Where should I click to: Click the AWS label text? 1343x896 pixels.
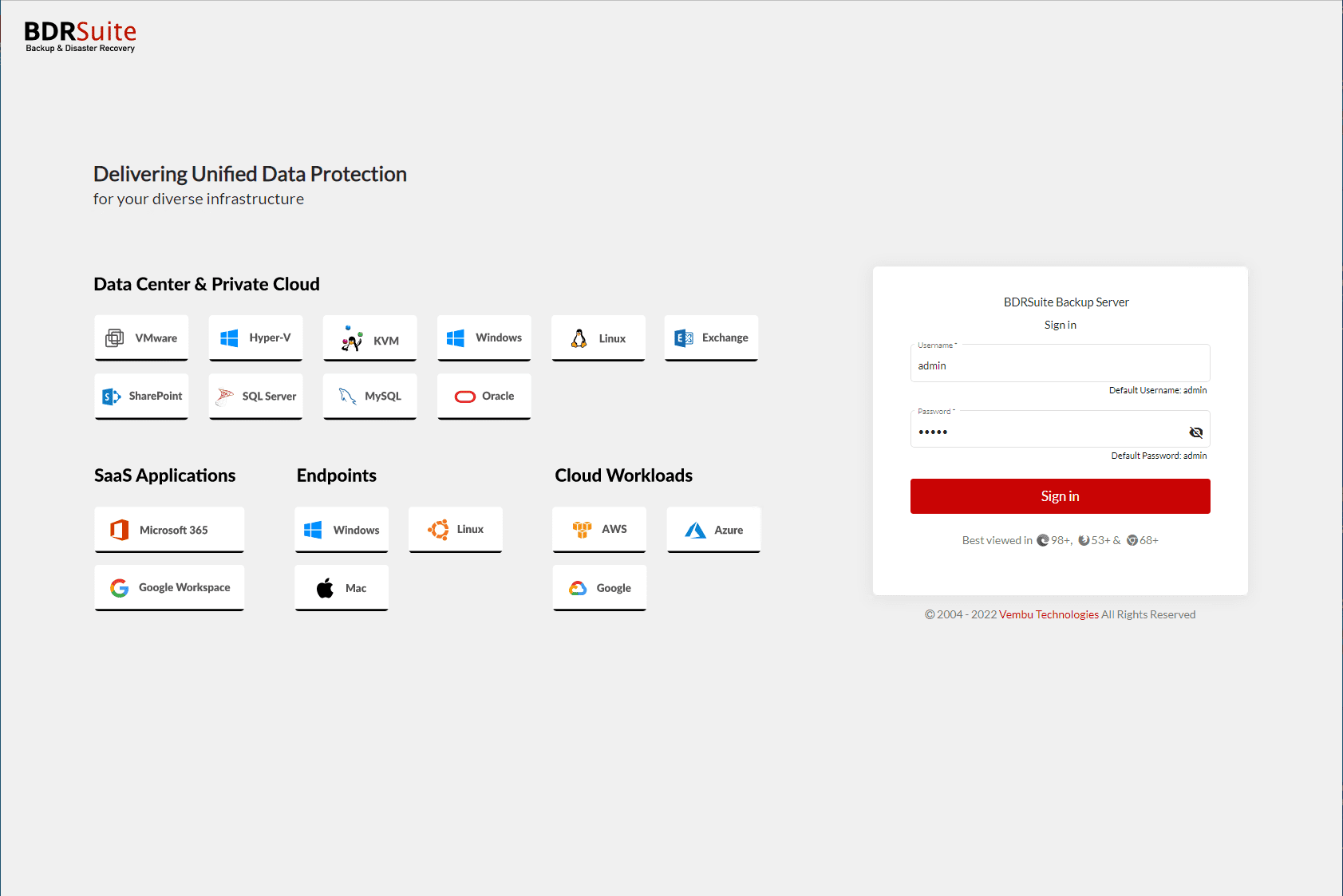(x=614, y=529)
